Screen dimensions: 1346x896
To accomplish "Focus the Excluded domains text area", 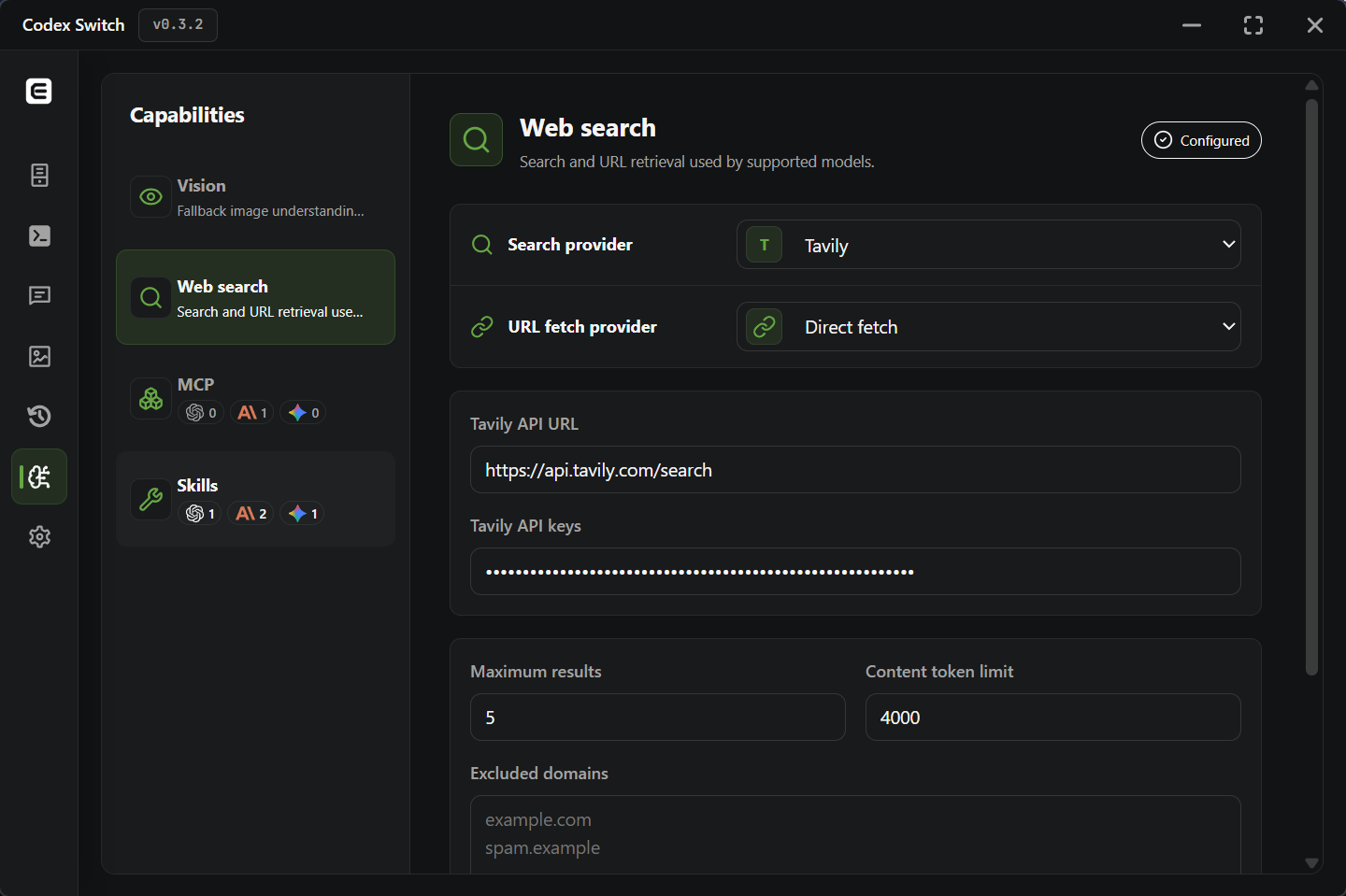I will [855, 834].
